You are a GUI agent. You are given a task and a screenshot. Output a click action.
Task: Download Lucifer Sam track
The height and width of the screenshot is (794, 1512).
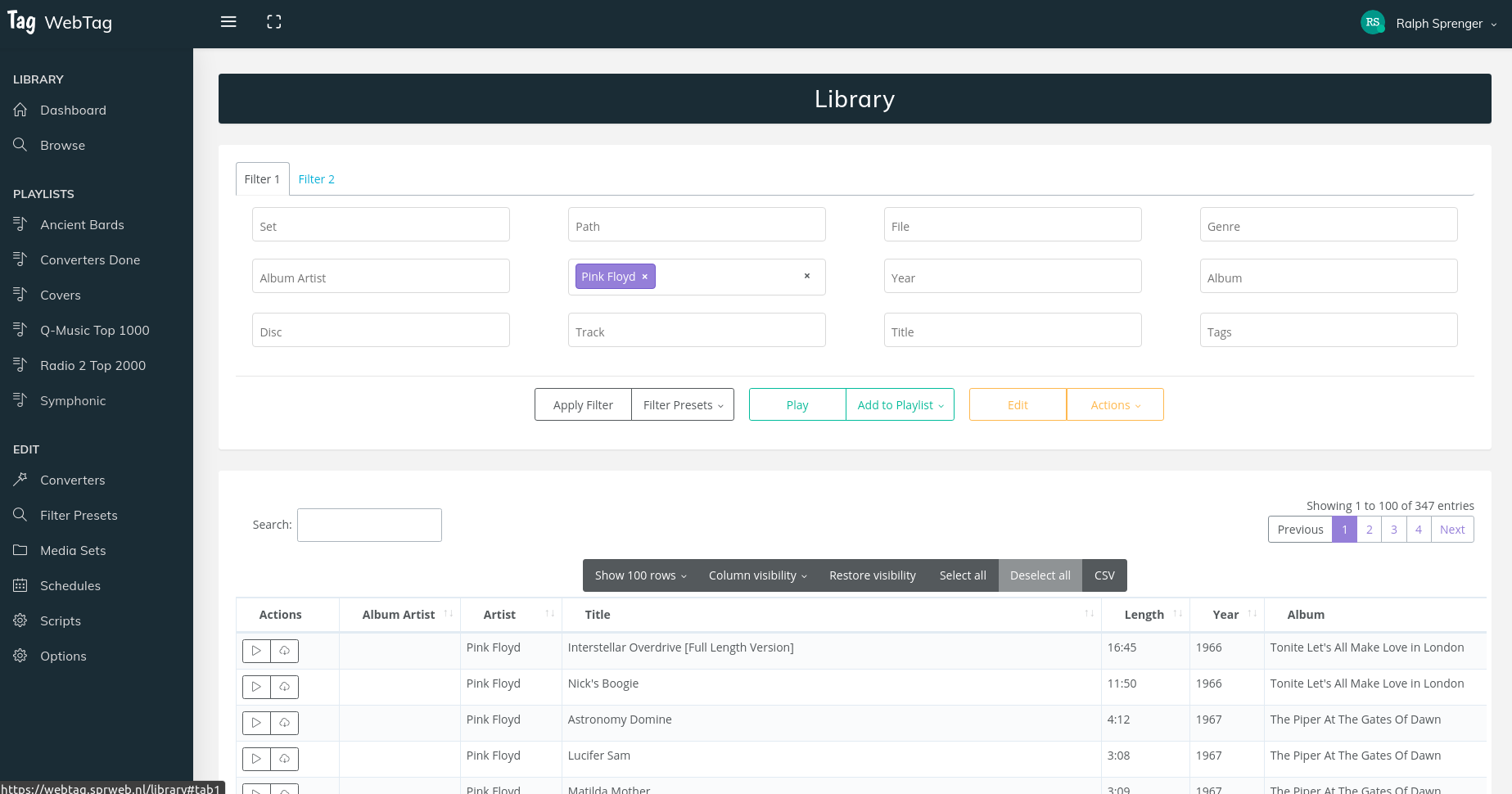[x=285, y=759]
